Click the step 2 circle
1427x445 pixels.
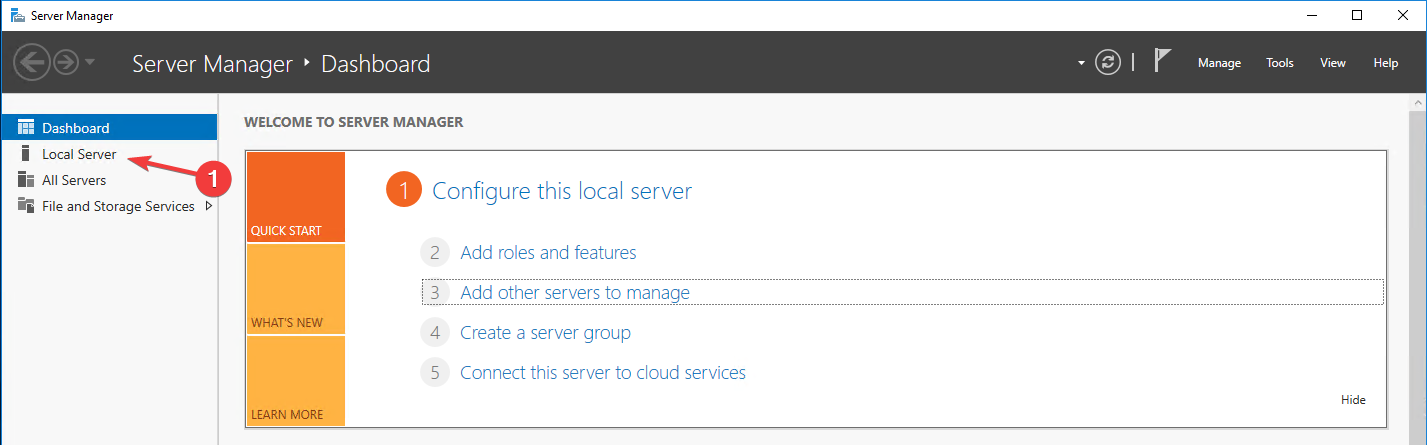434,253
